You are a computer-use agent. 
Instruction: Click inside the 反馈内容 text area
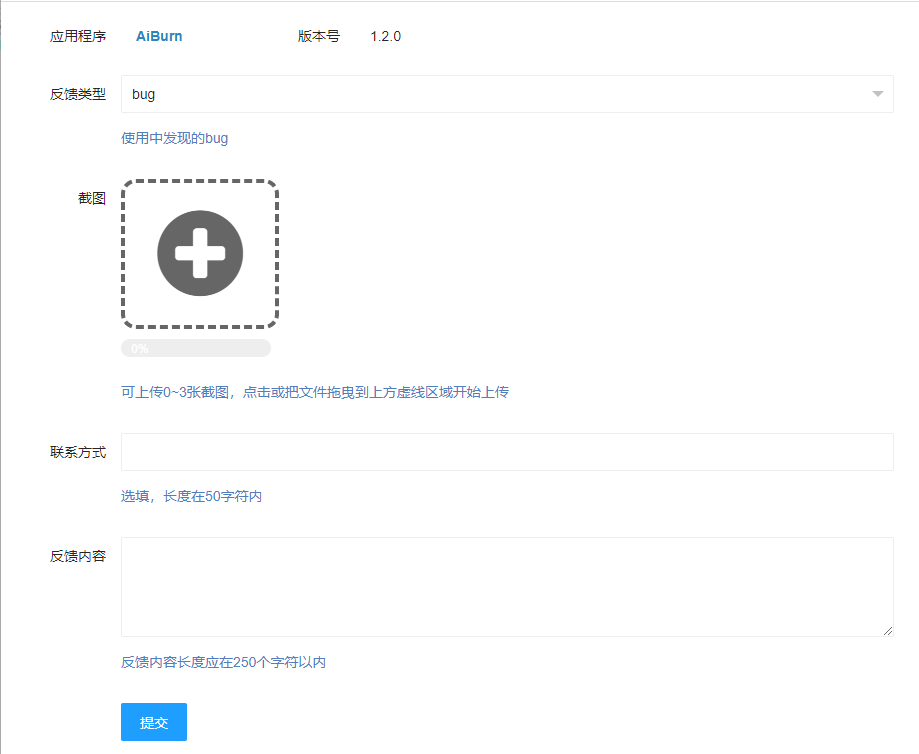click(506, 586)
